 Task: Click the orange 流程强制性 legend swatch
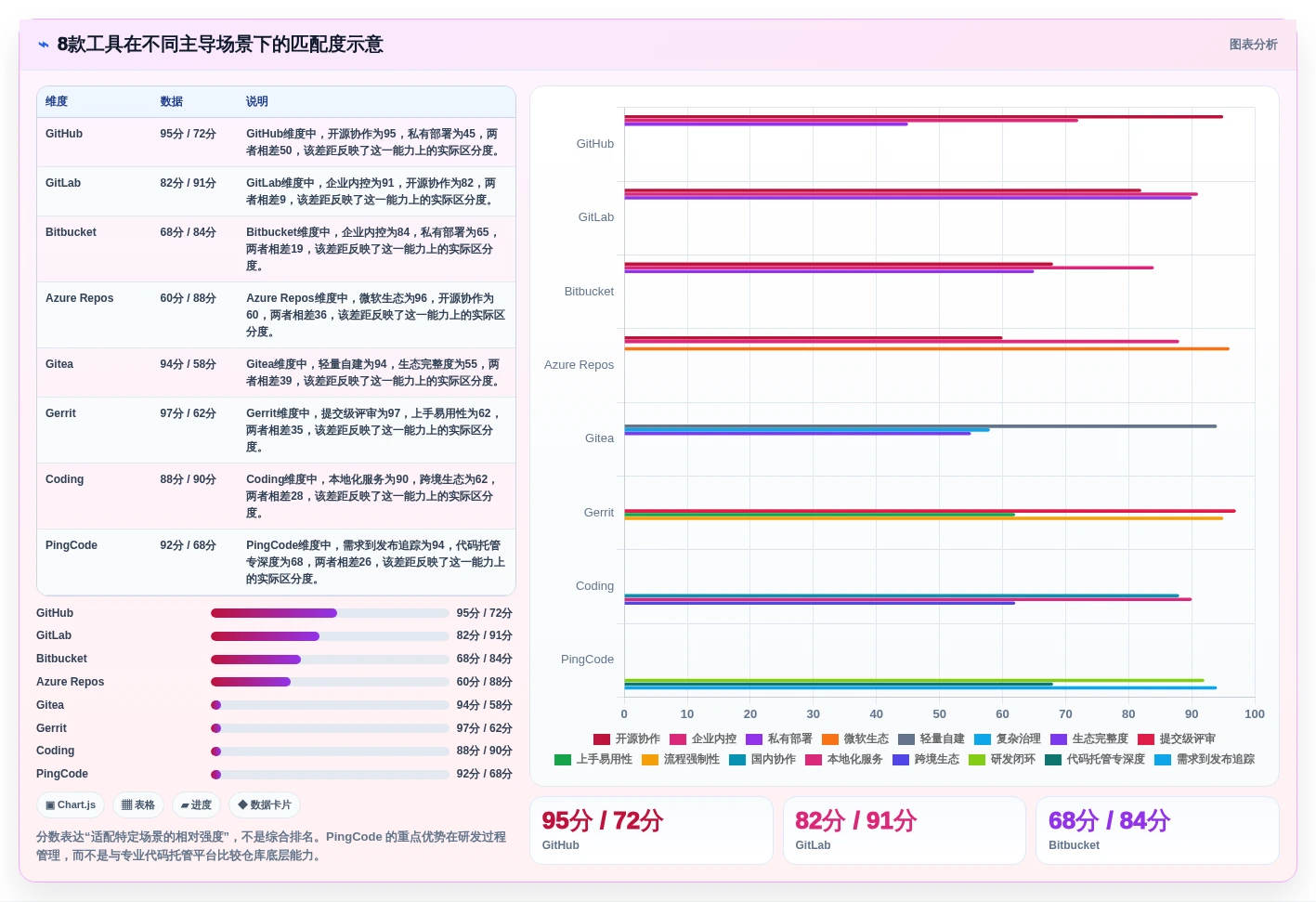tap(650, 760)
